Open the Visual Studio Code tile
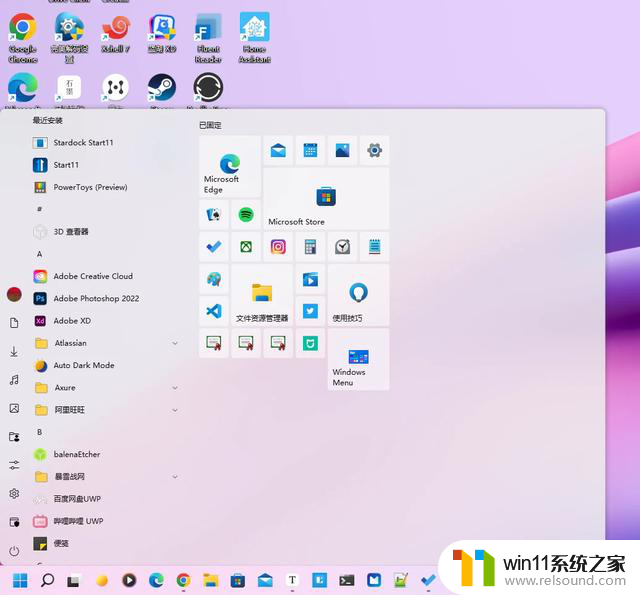Image resolution: width=640 pixels, height=595 pixels. pos(213,311)
